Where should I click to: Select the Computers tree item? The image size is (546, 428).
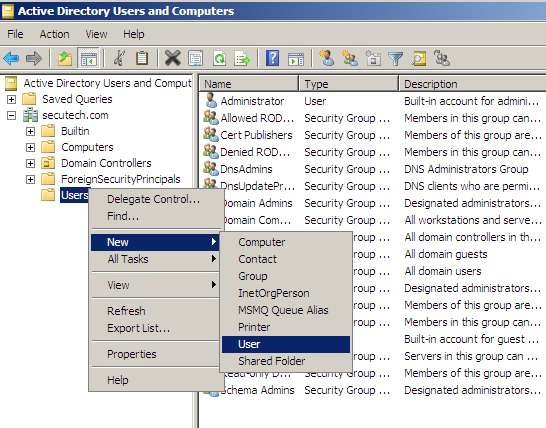tap(87, 147)
